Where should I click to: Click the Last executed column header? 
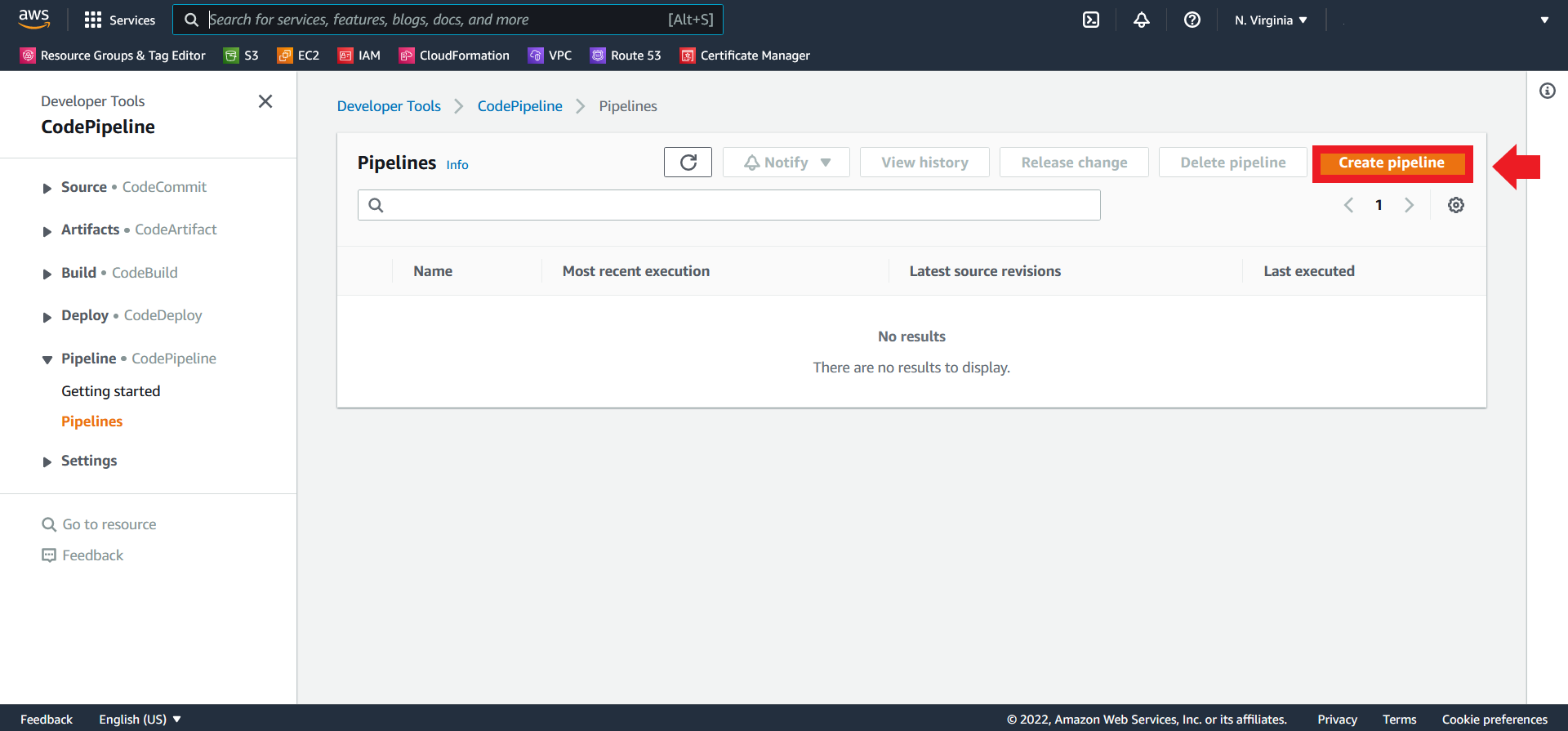[1309, 271]
